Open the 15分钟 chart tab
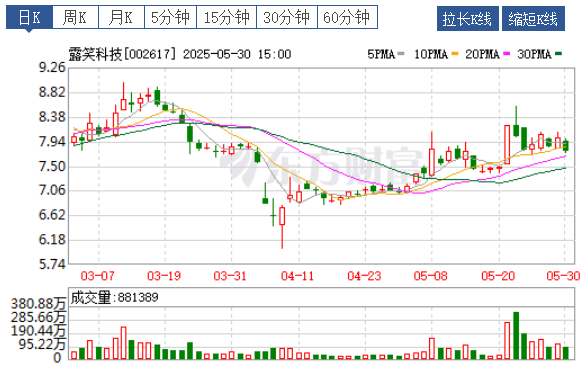The image size is (582, 367). (x=226, y=17)
